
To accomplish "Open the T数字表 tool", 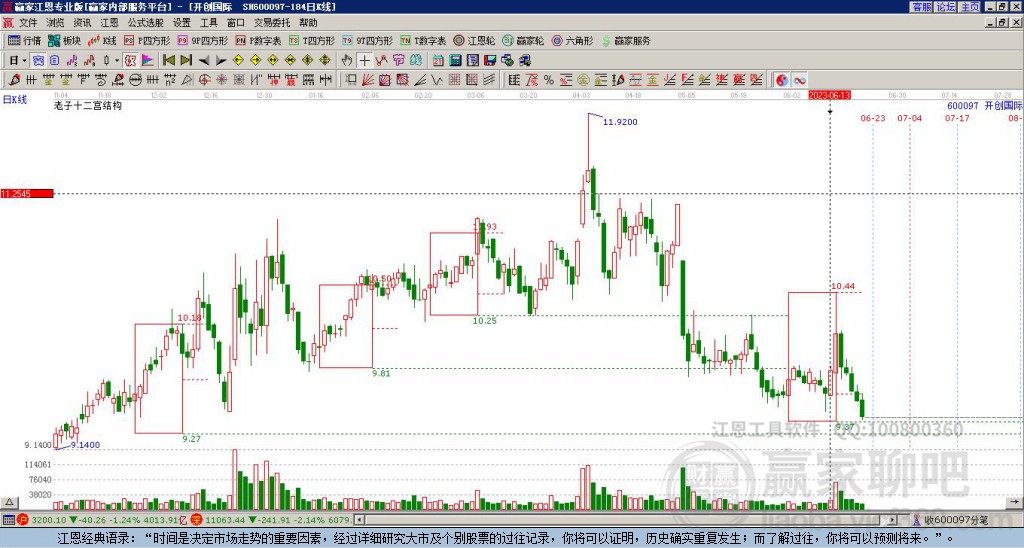I will tap(423, 40).
